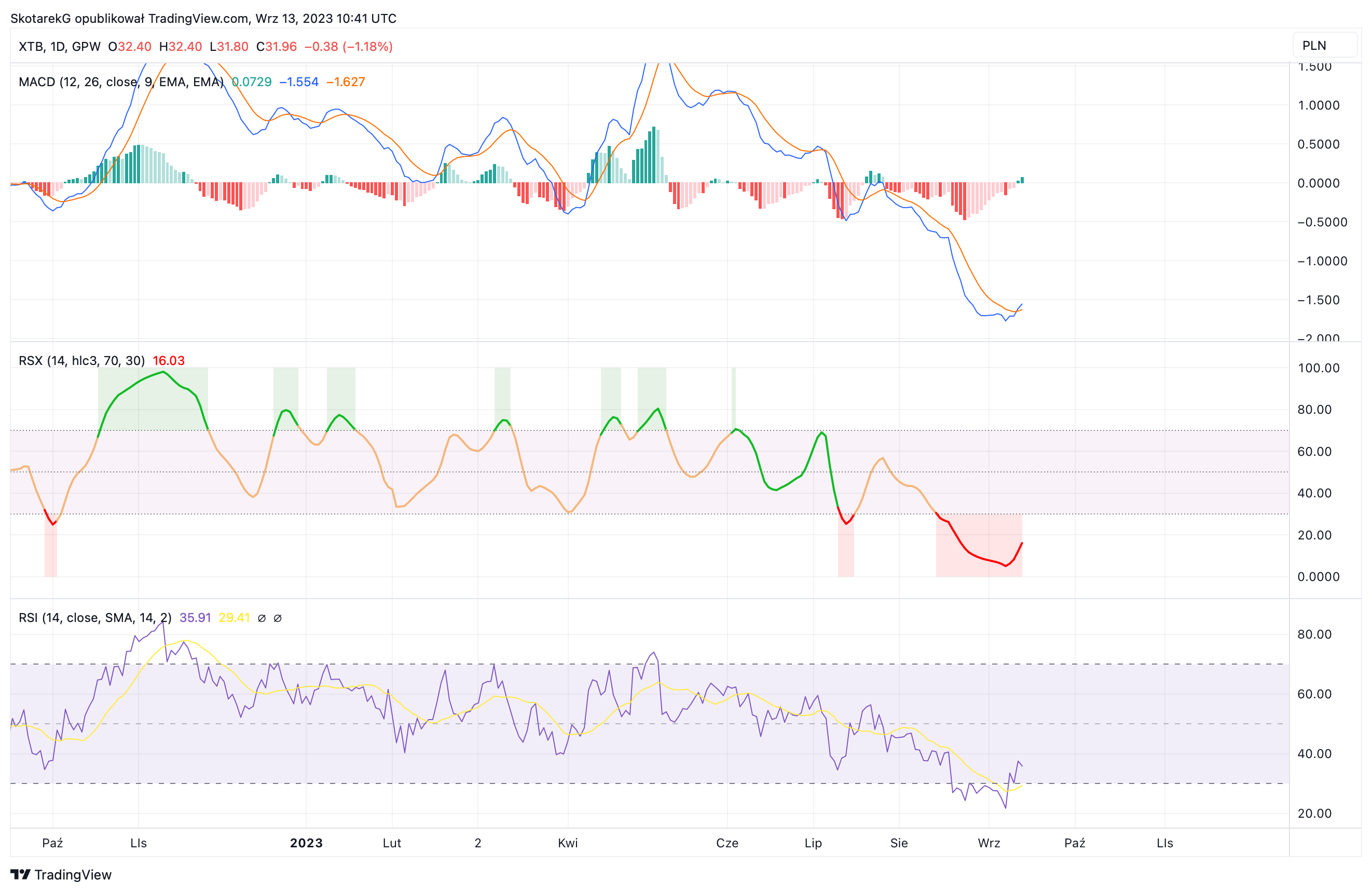Click the close price C31.96
This screenshot has height=893, width=1372.
click(x=277, y=47)
